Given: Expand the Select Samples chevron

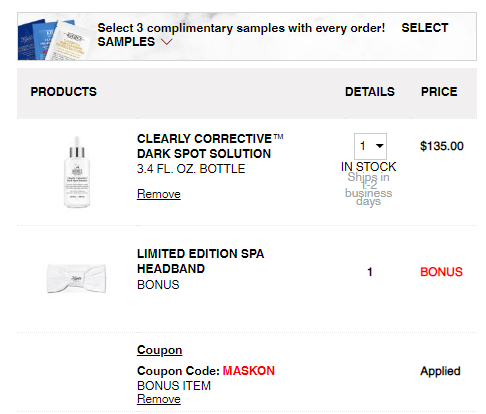Looking at the screenshot, I should tap(166, 42).
